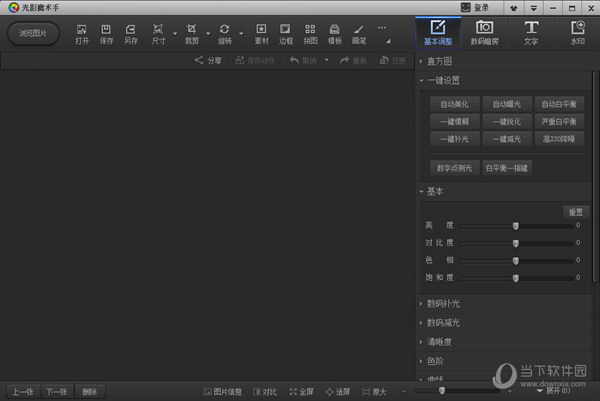
Task: Apply 严重白平衡 correction
Action: [x=559, y=122]
